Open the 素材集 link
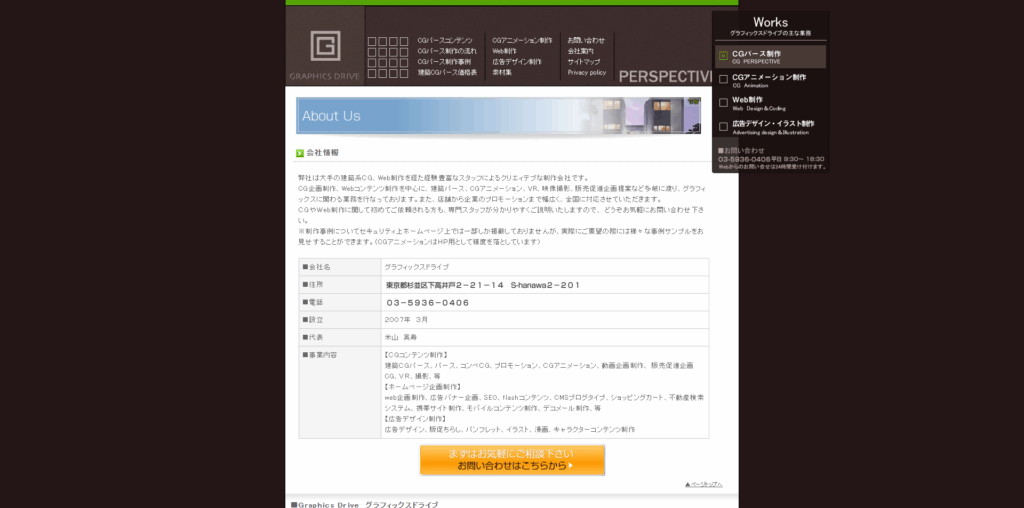Image resolution: width=1024 pixels, height=508 pixels. click(x=502, y=73)
